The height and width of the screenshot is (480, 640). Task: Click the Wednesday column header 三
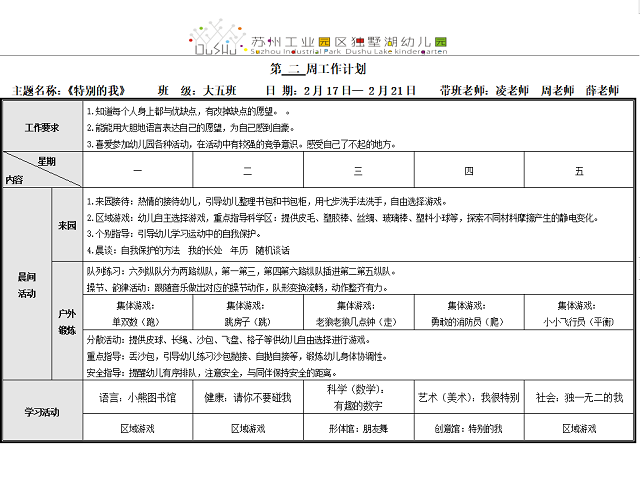pos(358,170)
